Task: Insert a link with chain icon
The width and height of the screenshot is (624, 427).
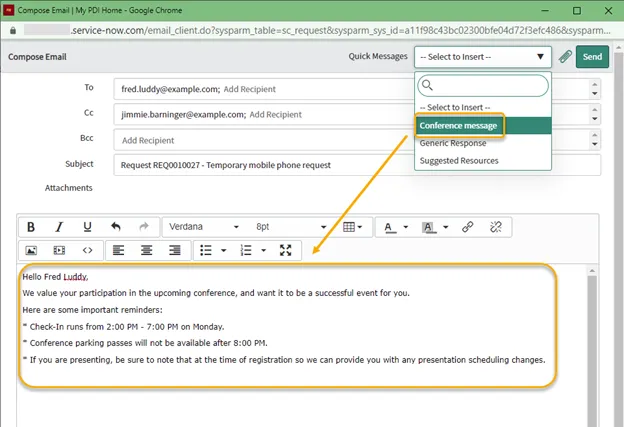Action: coord(467,227)
